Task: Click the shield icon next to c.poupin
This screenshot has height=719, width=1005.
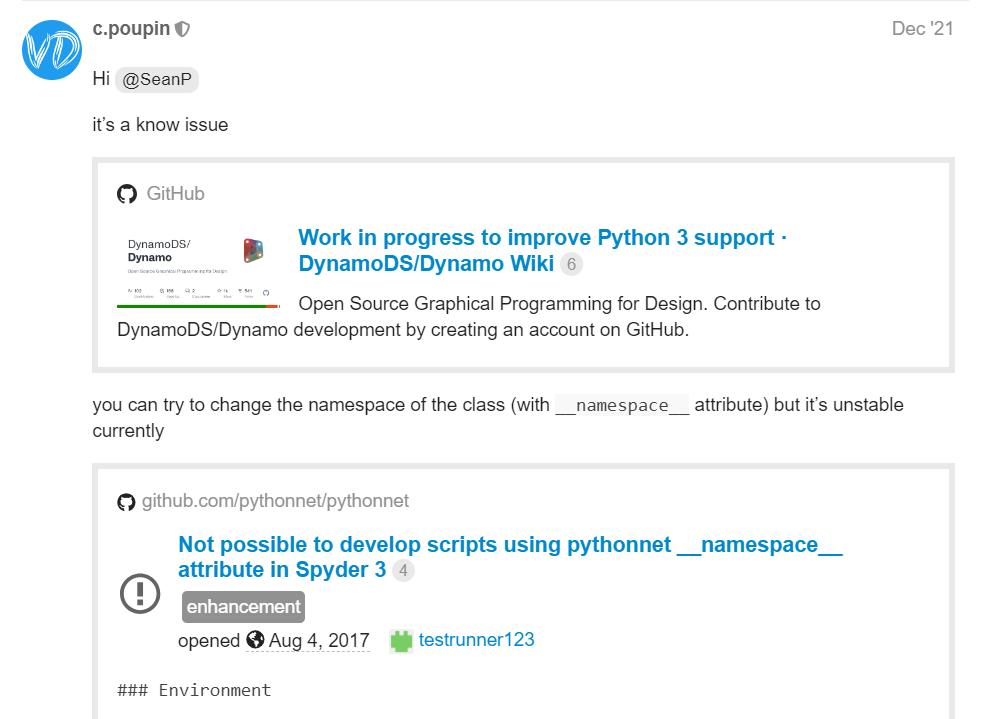Action: 181,28
